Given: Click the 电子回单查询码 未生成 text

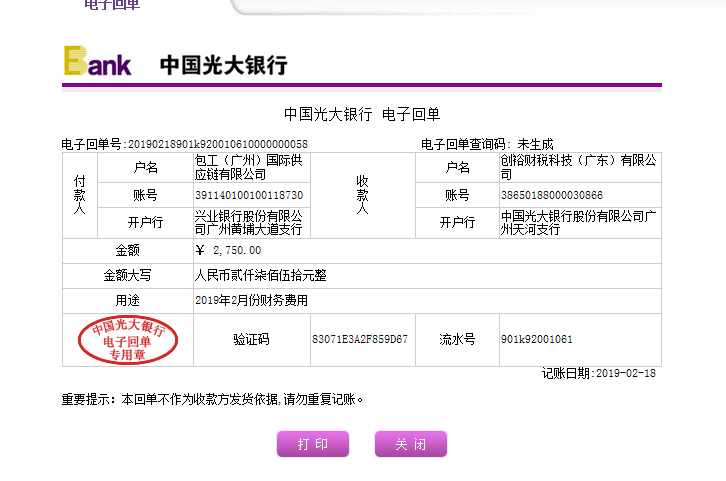Looking at the screenshot, I should point(487,144).
